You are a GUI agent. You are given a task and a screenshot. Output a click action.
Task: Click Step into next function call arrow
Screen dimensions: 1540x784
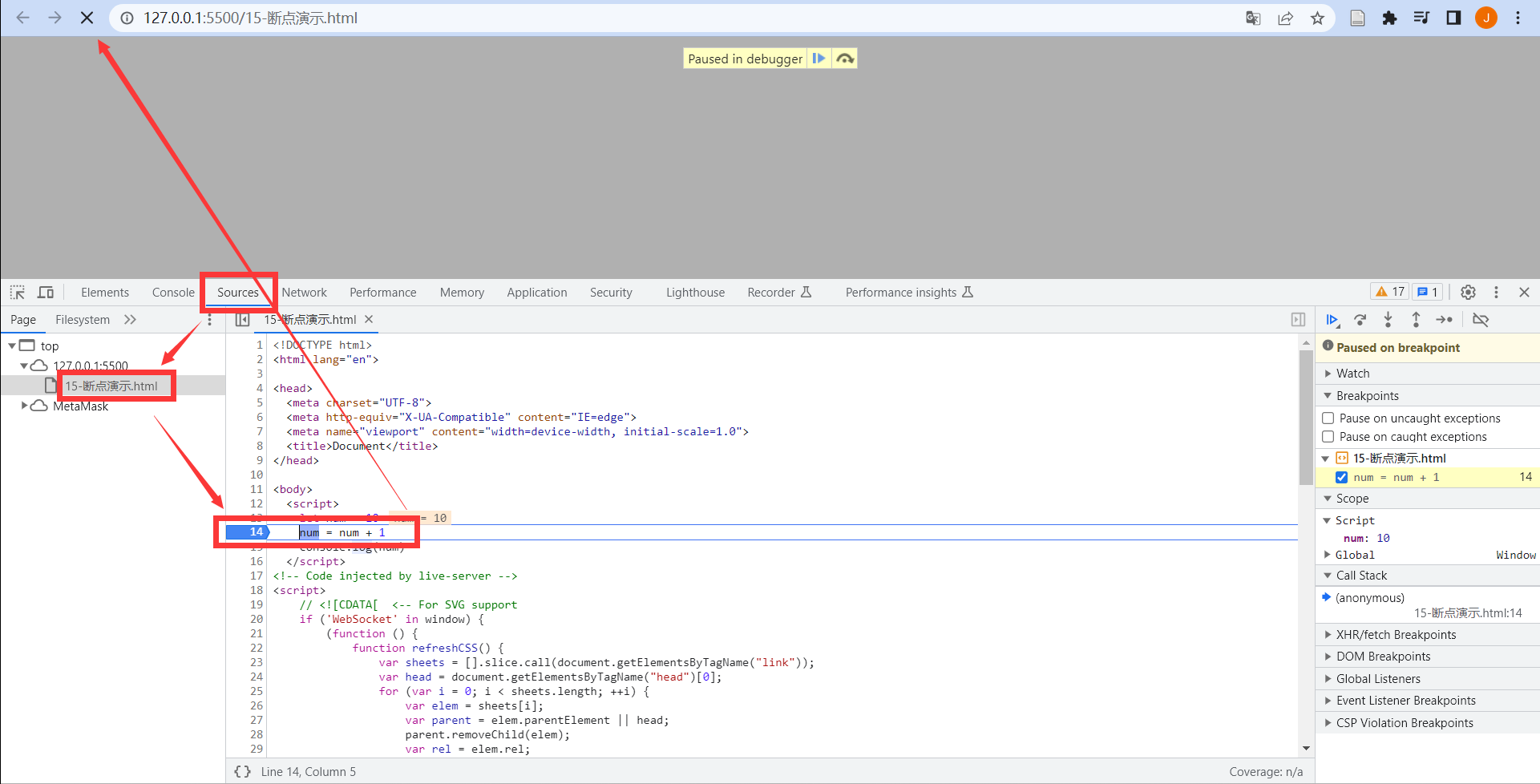click(1388, 320)
